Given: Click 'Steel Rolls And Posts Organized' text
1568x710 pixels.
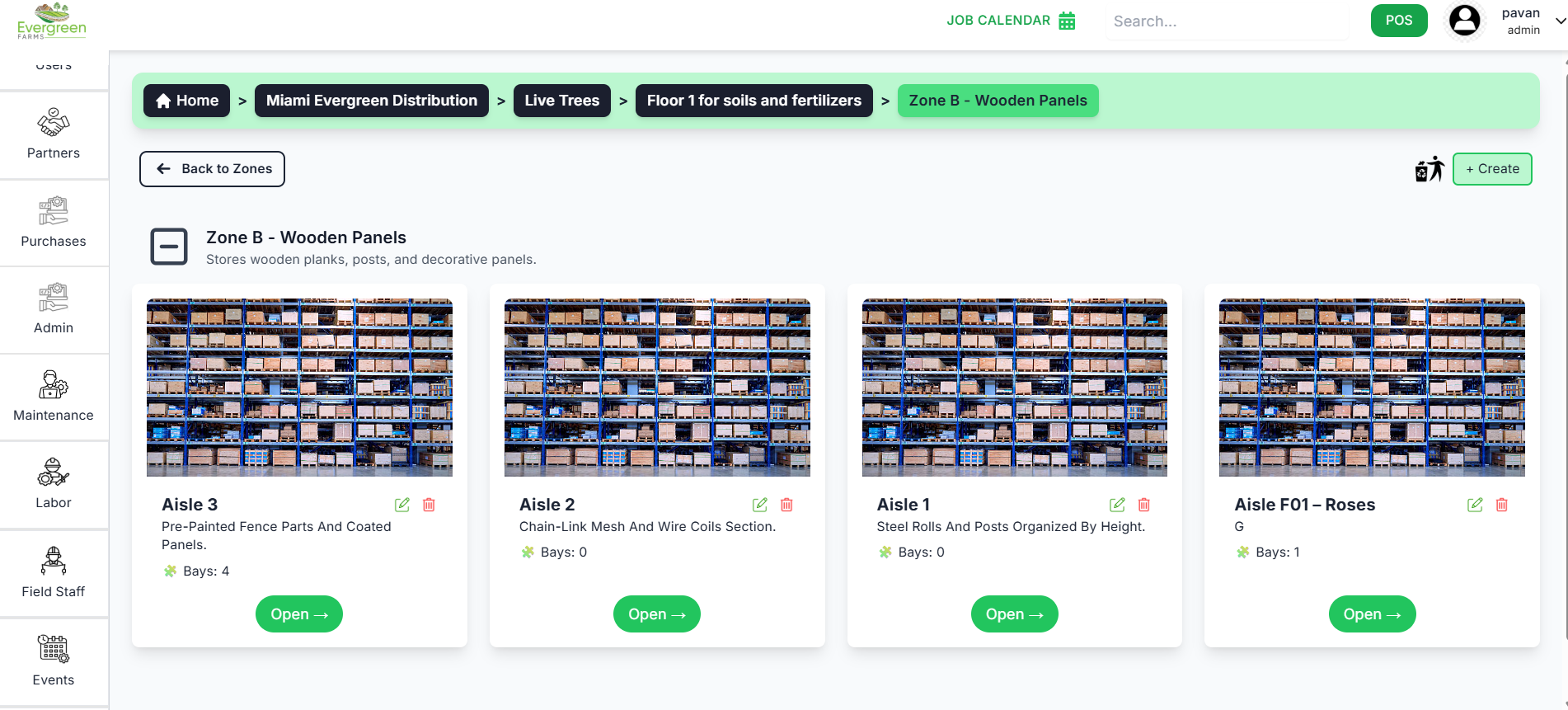Looking at the screenshot, I should click(1011, 527).
